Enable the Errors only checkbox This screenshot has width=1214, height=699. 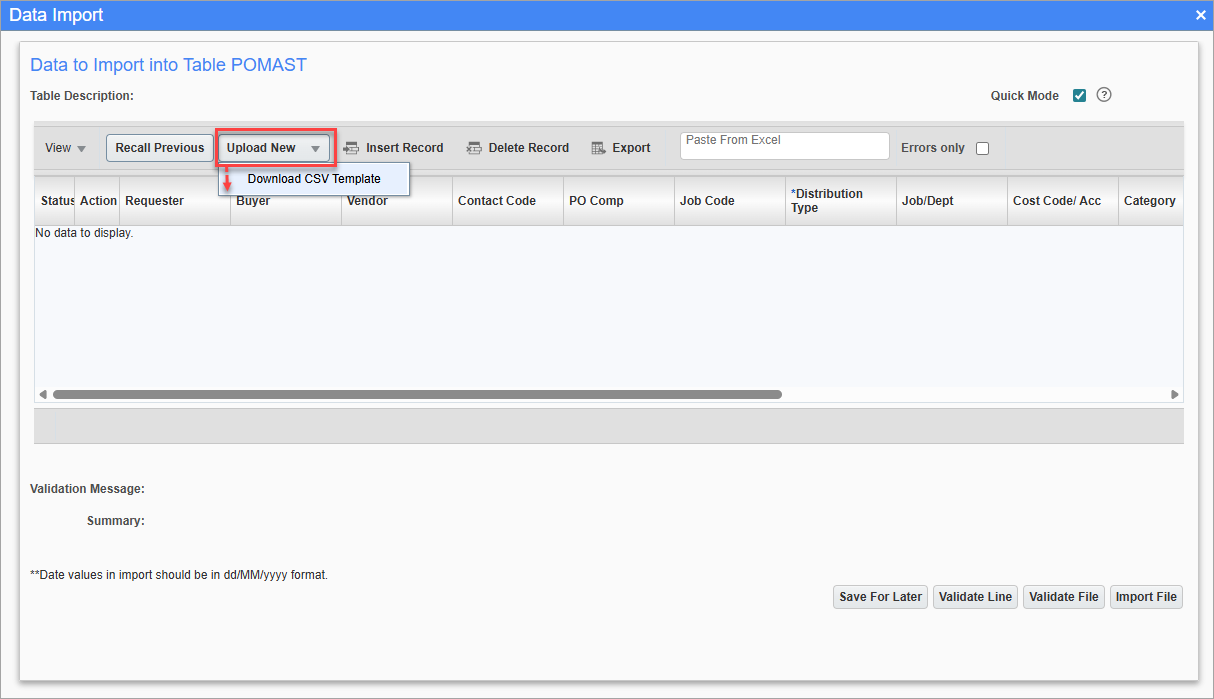[x=982, y=147]
